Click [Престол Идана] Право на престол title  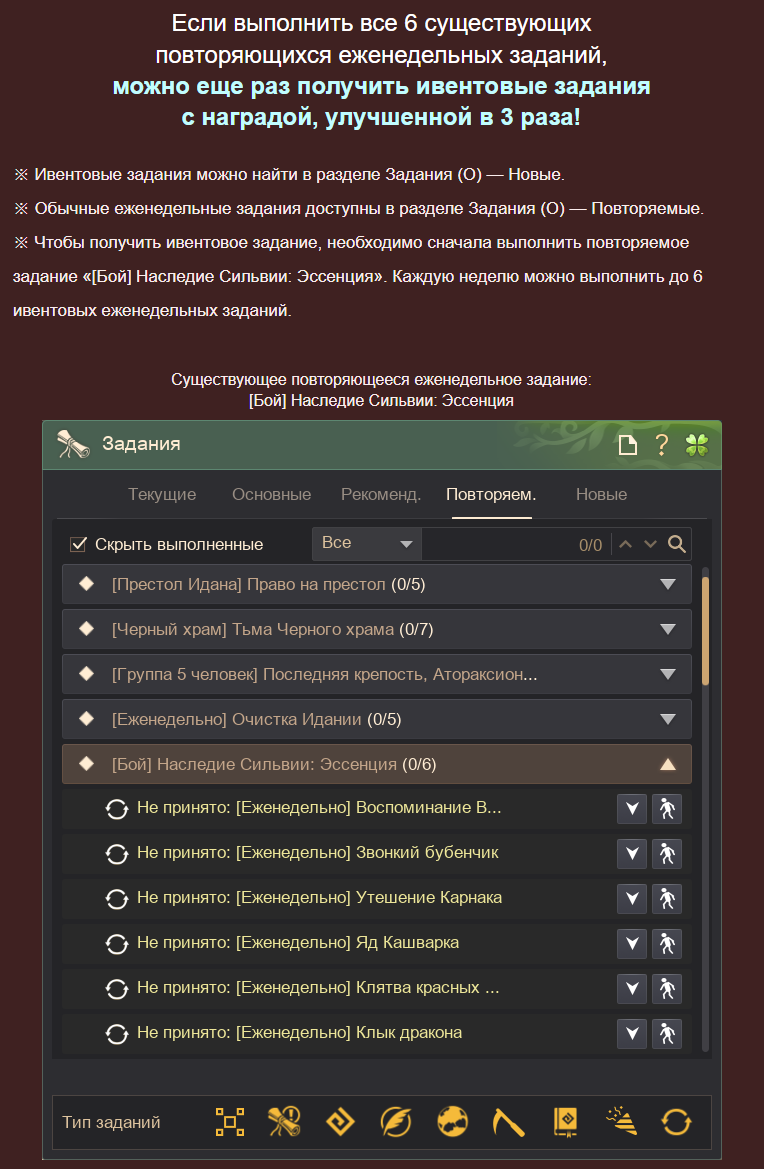[249, 584]
